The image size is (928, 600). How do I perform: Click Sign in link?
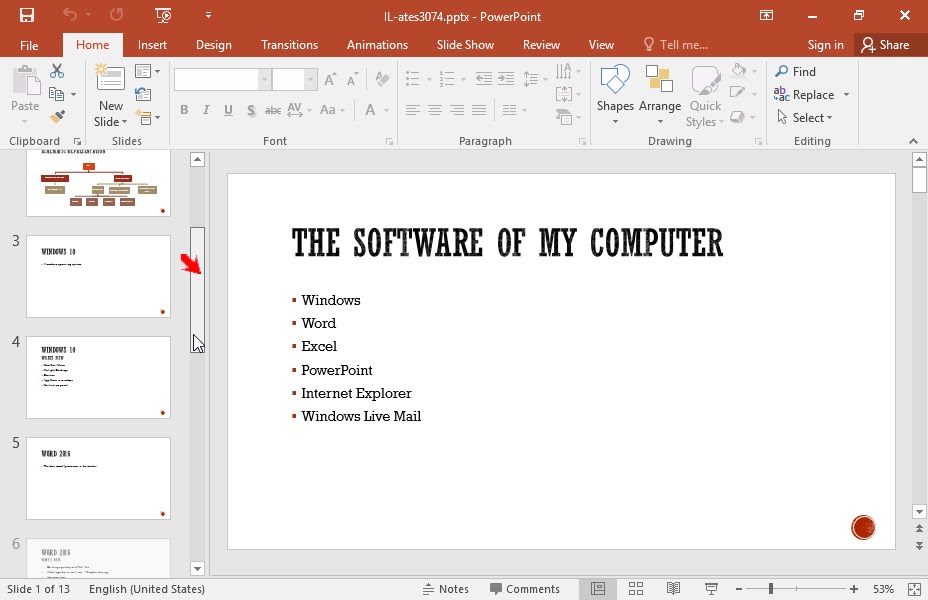pos(825,45)
